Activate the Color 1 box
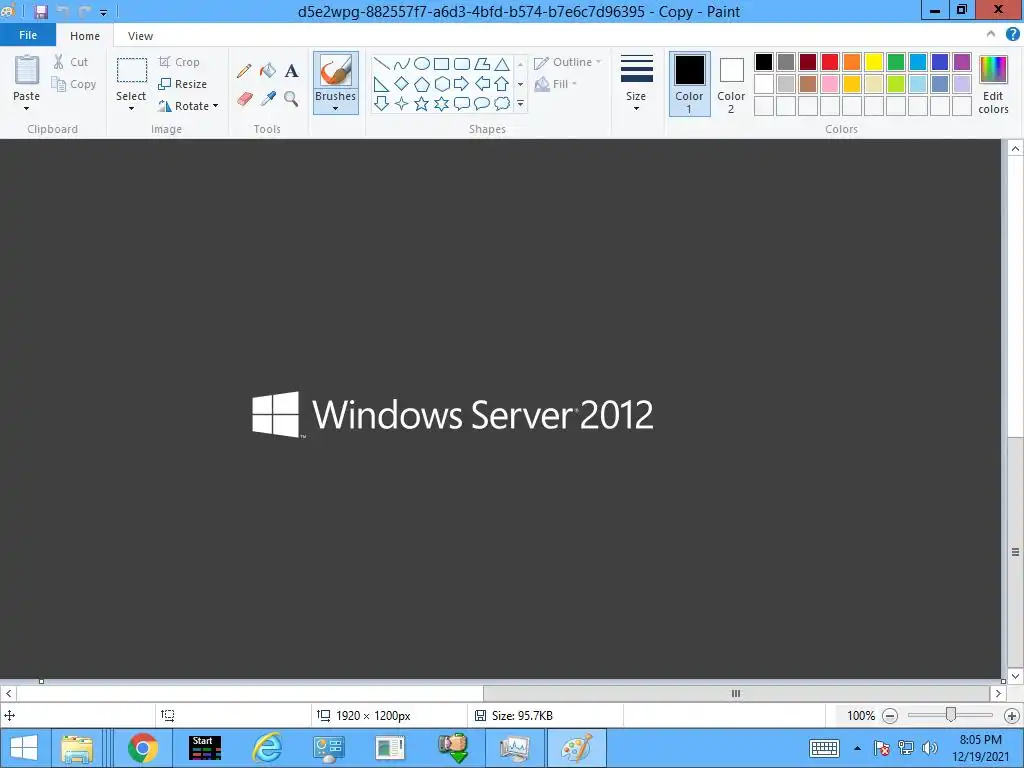Viewport: 1024px width, 768px height. tap(690, 84)
